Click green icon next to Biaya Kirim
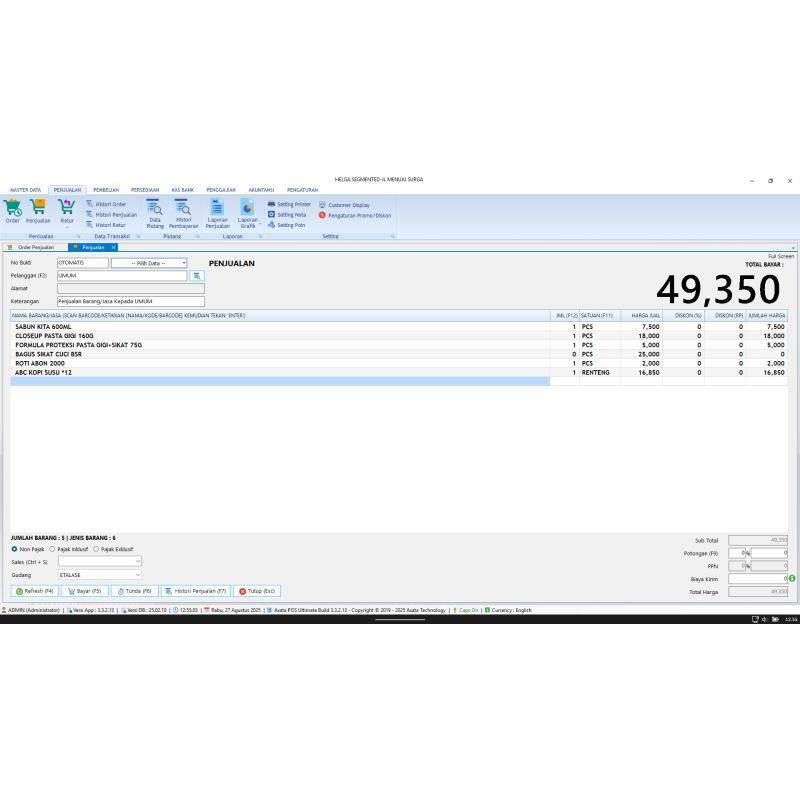 (x=792, y=578)
